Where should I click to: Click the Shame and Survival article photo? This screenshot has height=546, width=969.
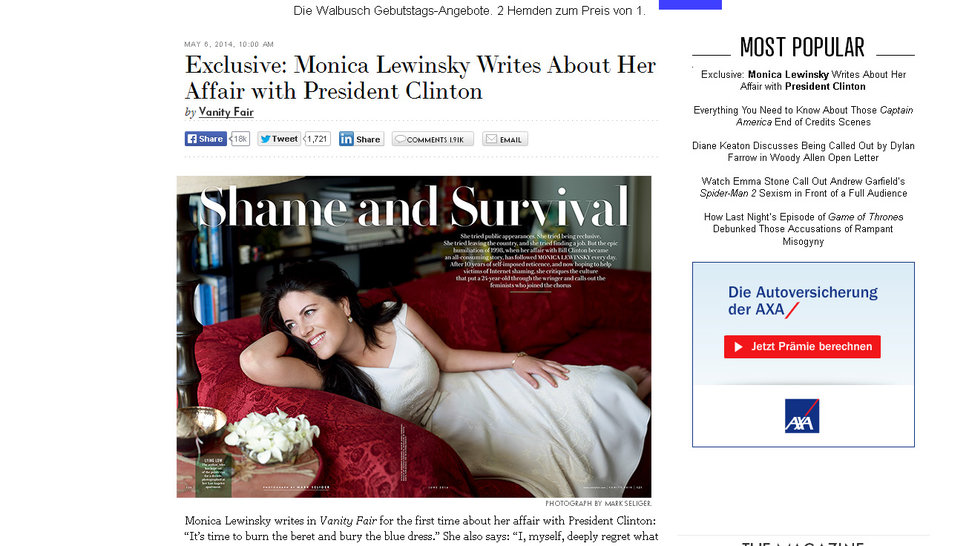414,336
